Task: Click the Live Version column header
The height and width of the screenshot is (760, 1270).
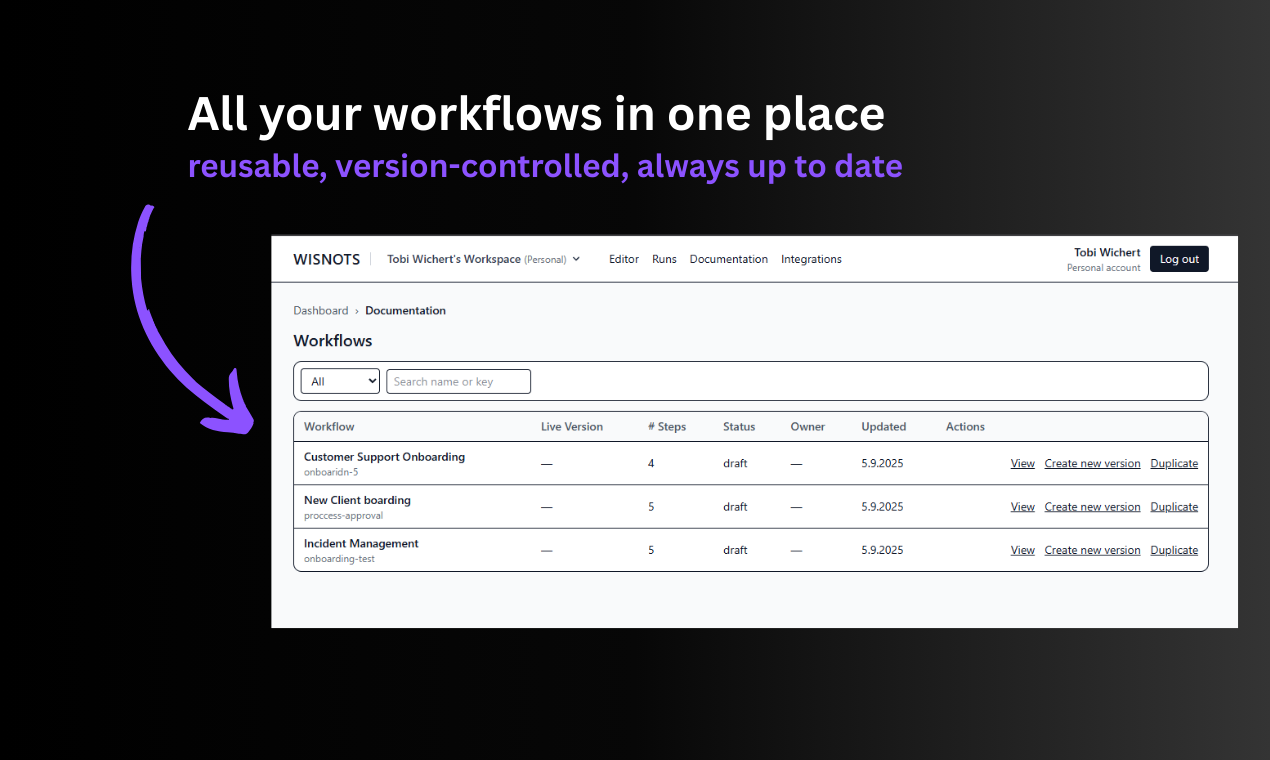Action: pos(572,427)
